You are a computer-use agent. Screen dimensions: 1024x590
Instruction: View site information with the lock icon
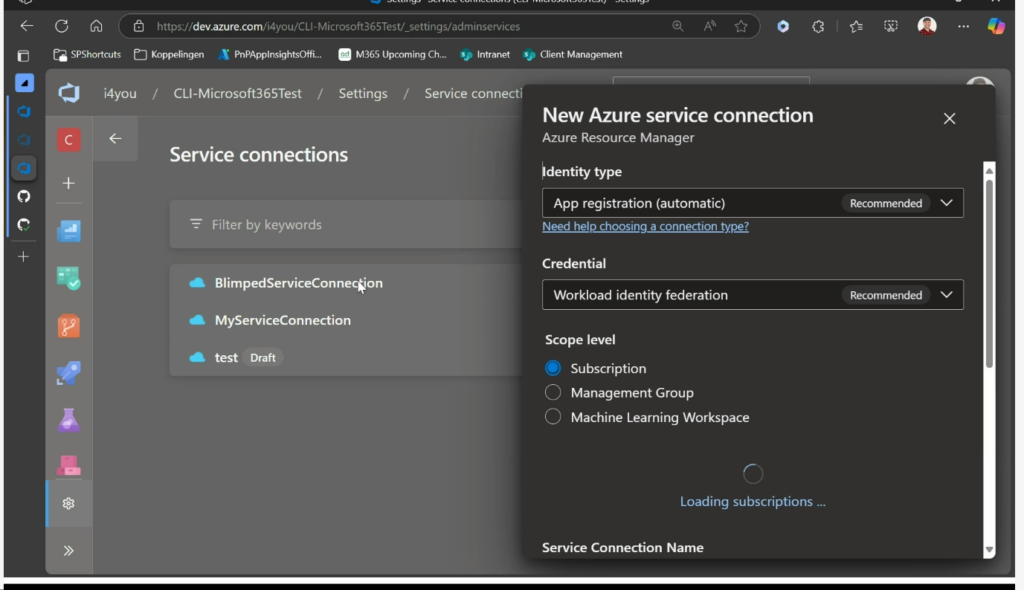pyautogui.click(x=138, y=26)
